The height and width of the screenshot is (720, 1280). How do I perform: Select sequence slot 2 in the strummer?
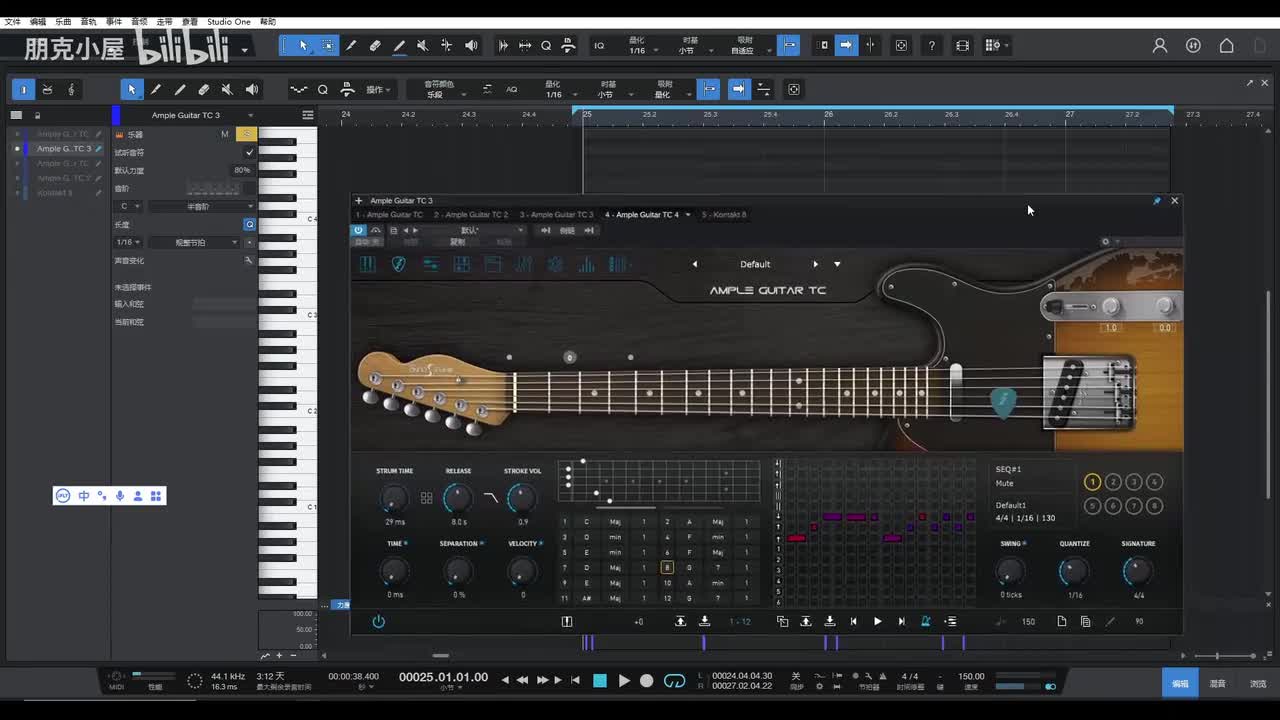click(x=1113, y=482)
